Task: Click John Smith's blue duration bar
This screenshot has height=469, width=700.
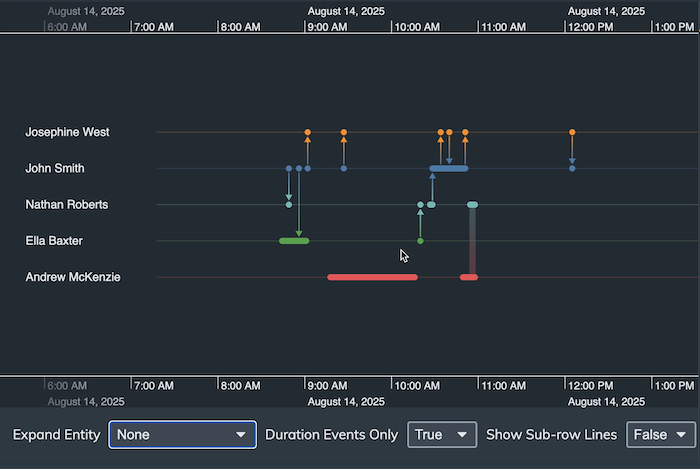Action: tap(449, 169)
